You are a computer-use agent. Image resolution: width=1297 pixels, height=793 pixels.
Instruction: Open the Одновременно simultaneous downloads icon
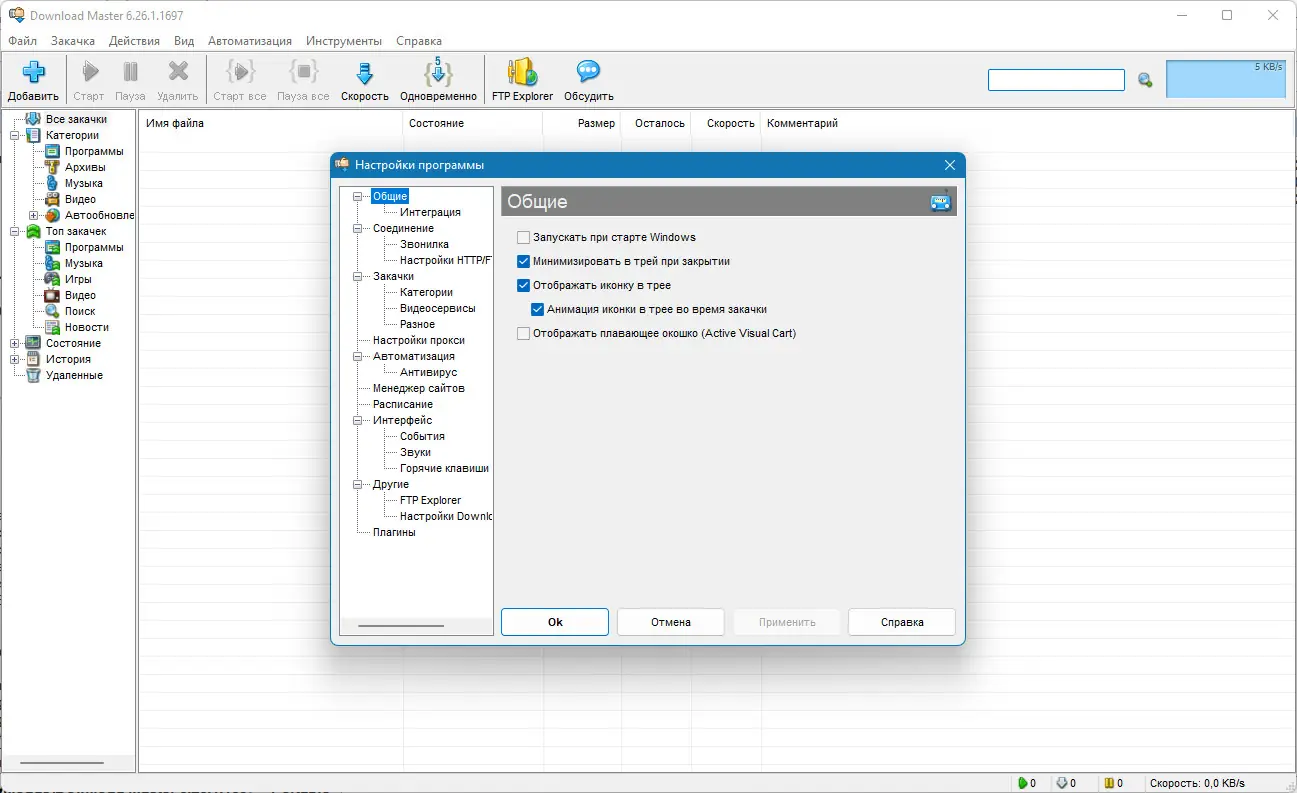[438, 72]
